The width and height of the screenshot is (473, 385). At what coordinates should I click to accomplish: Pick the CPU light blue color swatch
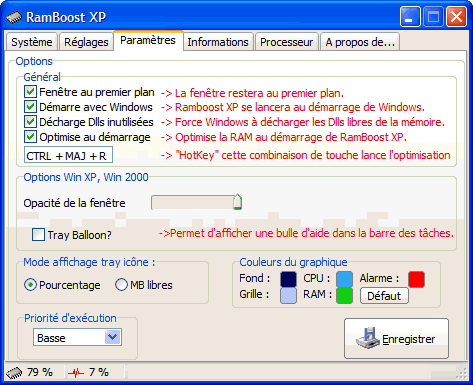coord(344,279)
